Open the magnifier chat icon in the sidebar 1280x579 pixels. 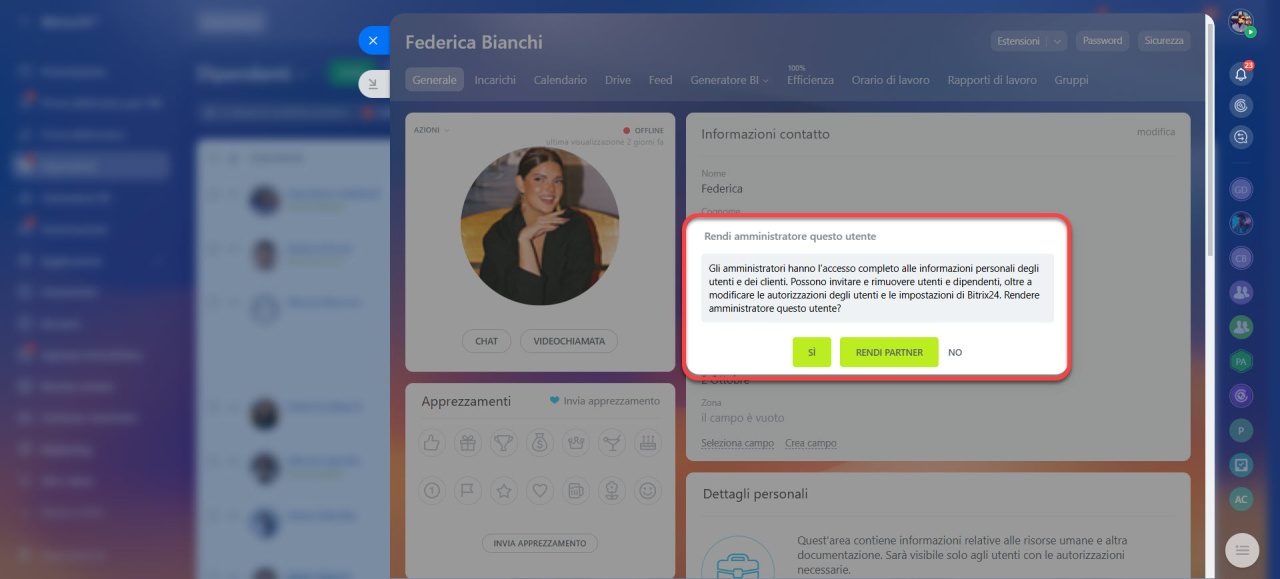click(1241, 137)
